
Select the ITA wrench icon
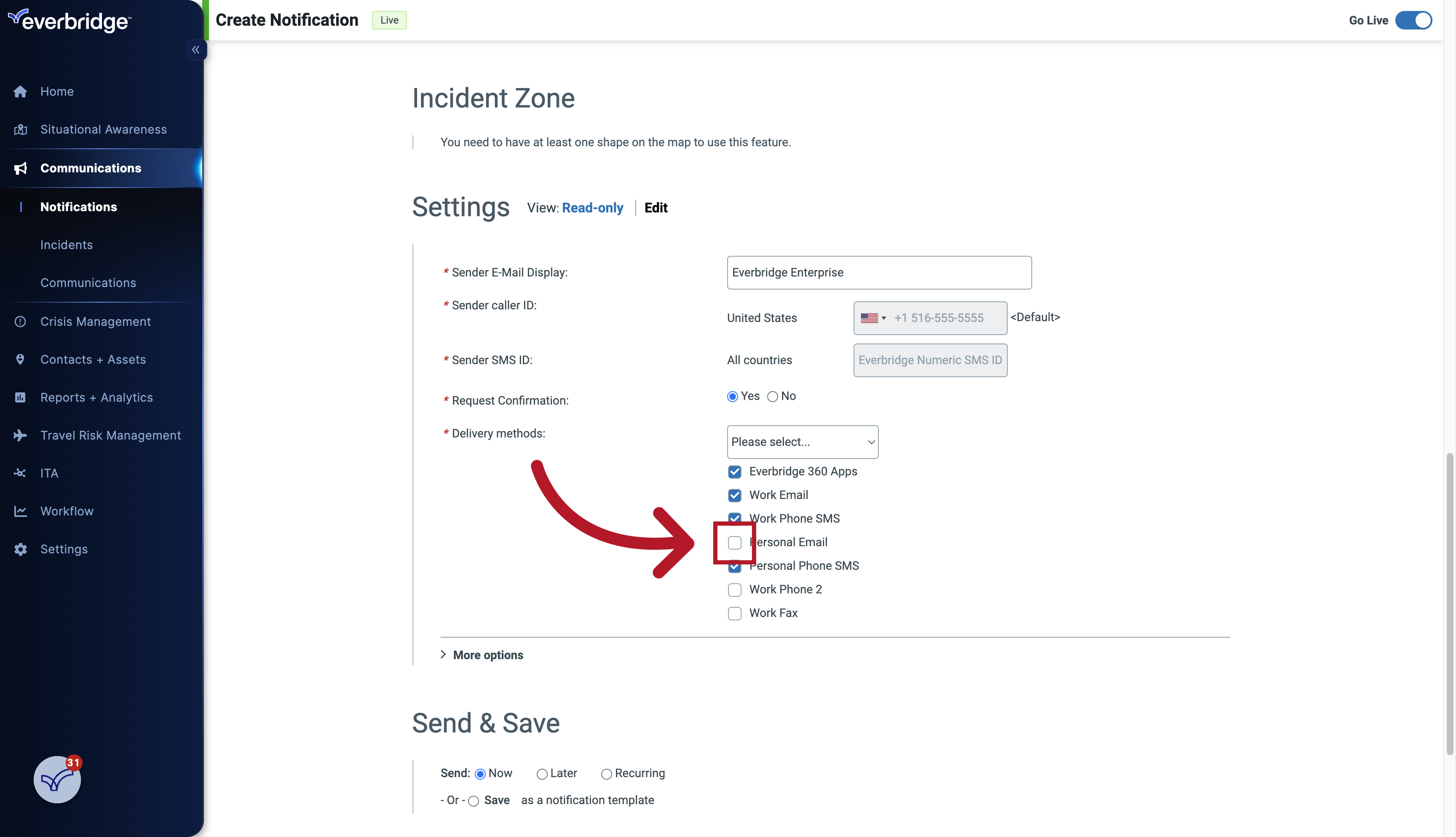[x=20, y=472]
